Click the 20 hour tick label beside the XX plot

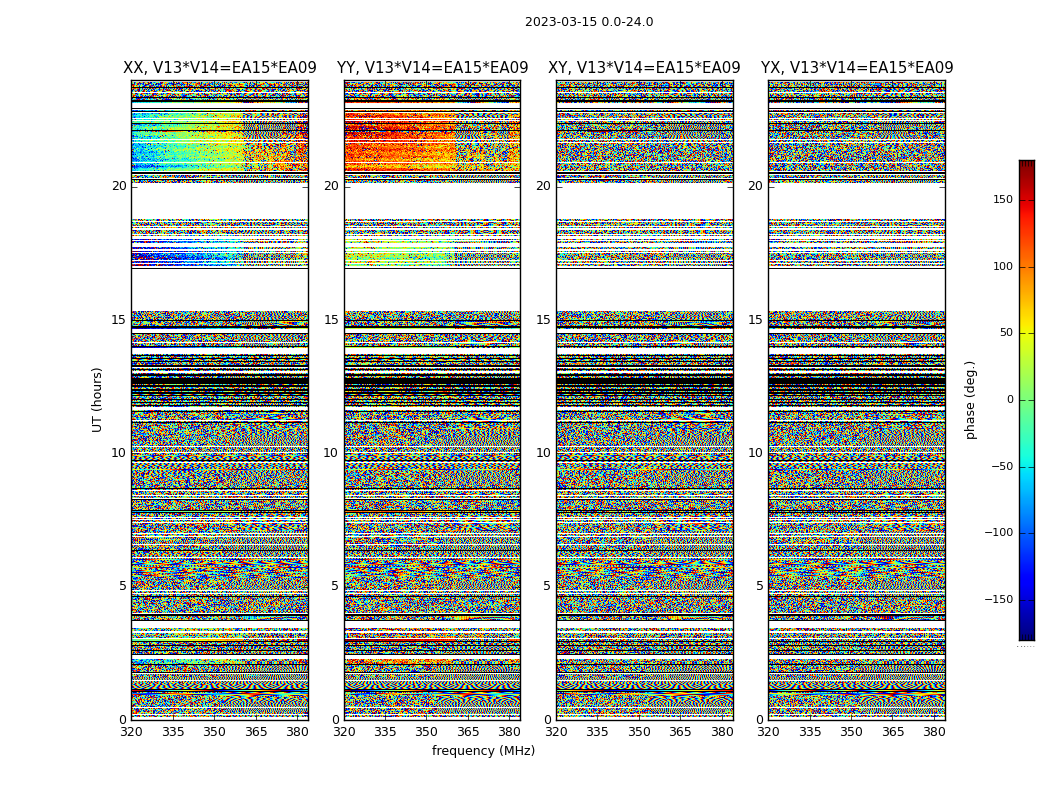pyautogui.click(x=119, y=186)
